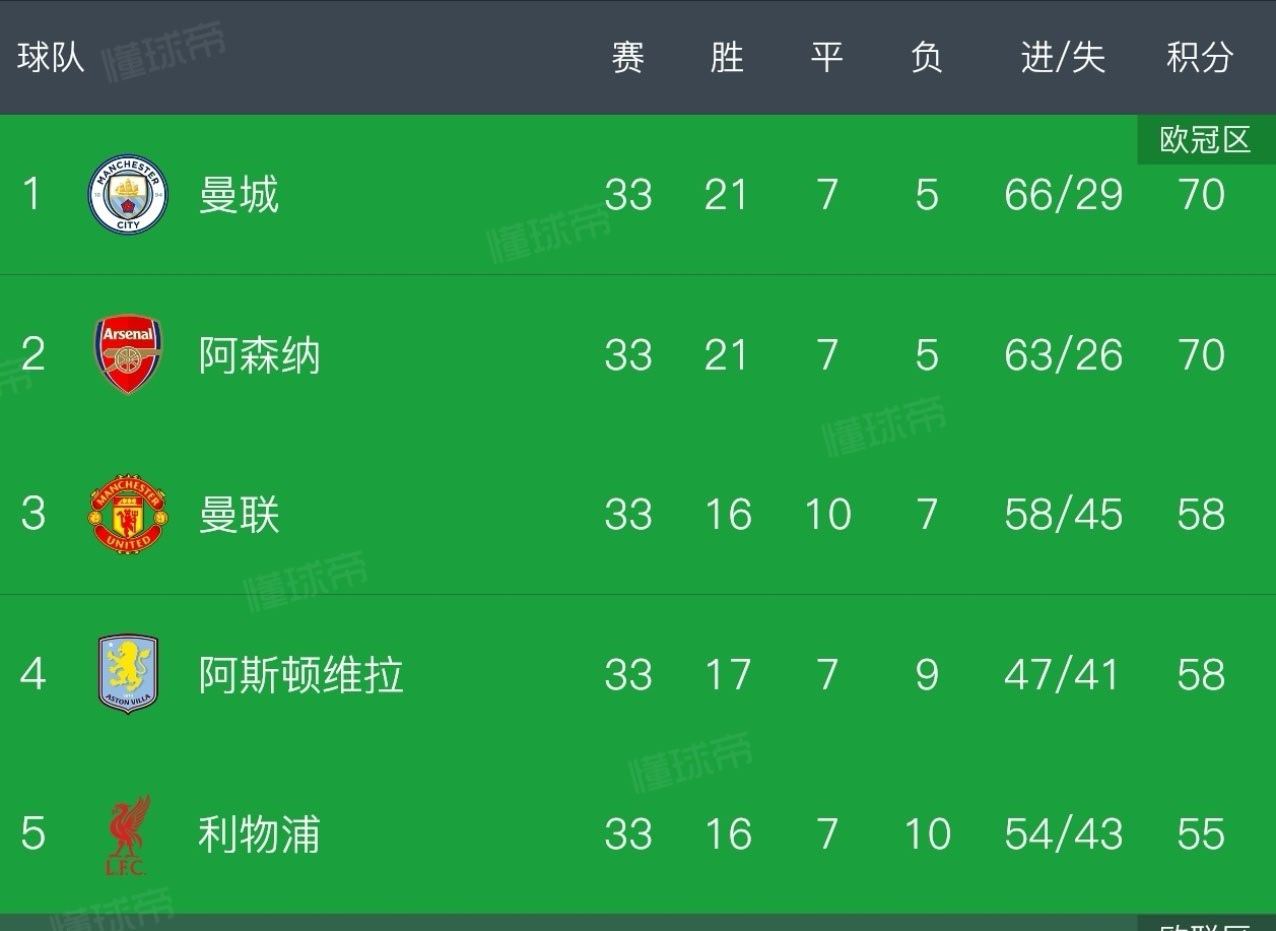Open the 阿斯顿维拉 team page

(x=300, y=675)
